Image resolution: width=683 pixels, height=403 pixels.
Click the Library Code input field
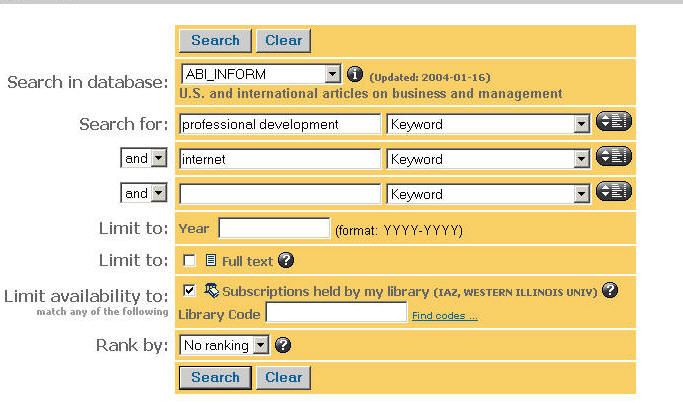[x=336, y=312]
